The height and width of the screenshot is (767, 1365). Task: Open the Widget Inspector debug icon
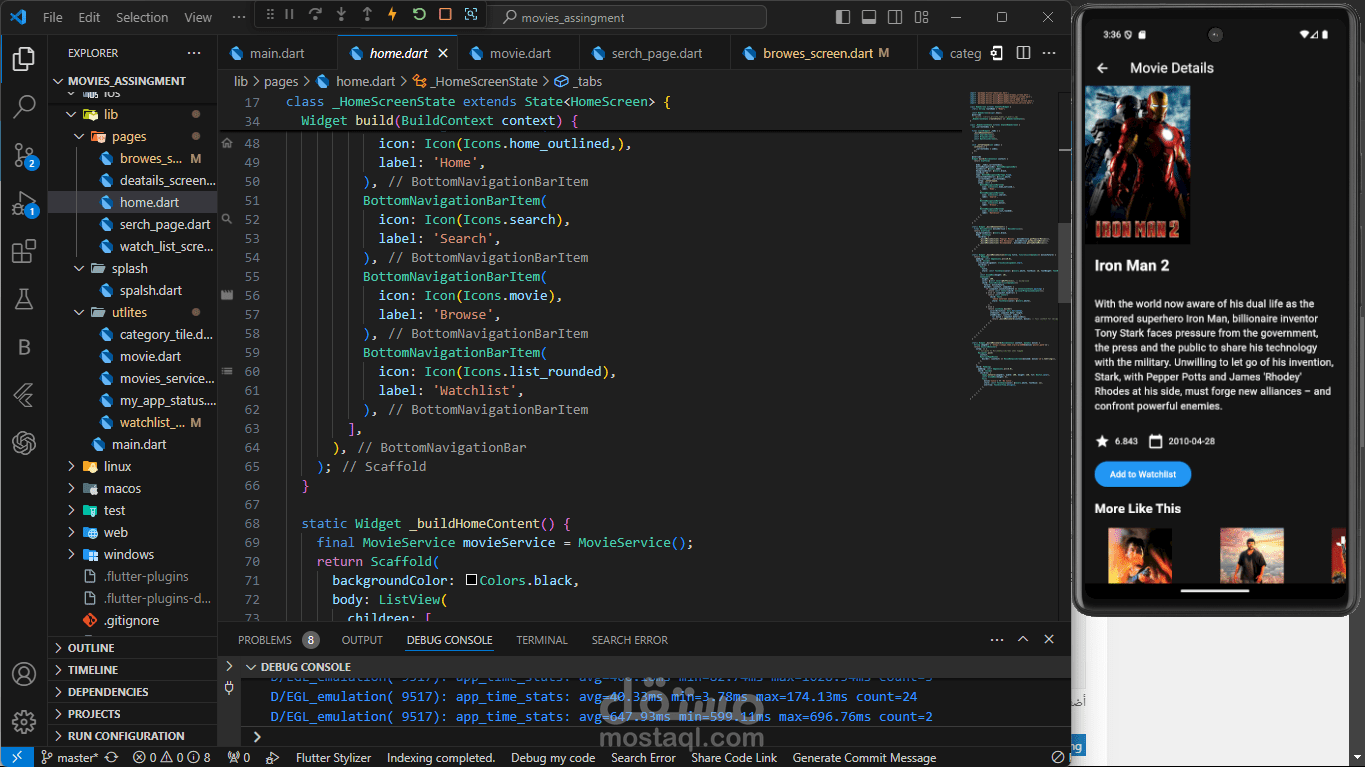(x=471, y=14)
